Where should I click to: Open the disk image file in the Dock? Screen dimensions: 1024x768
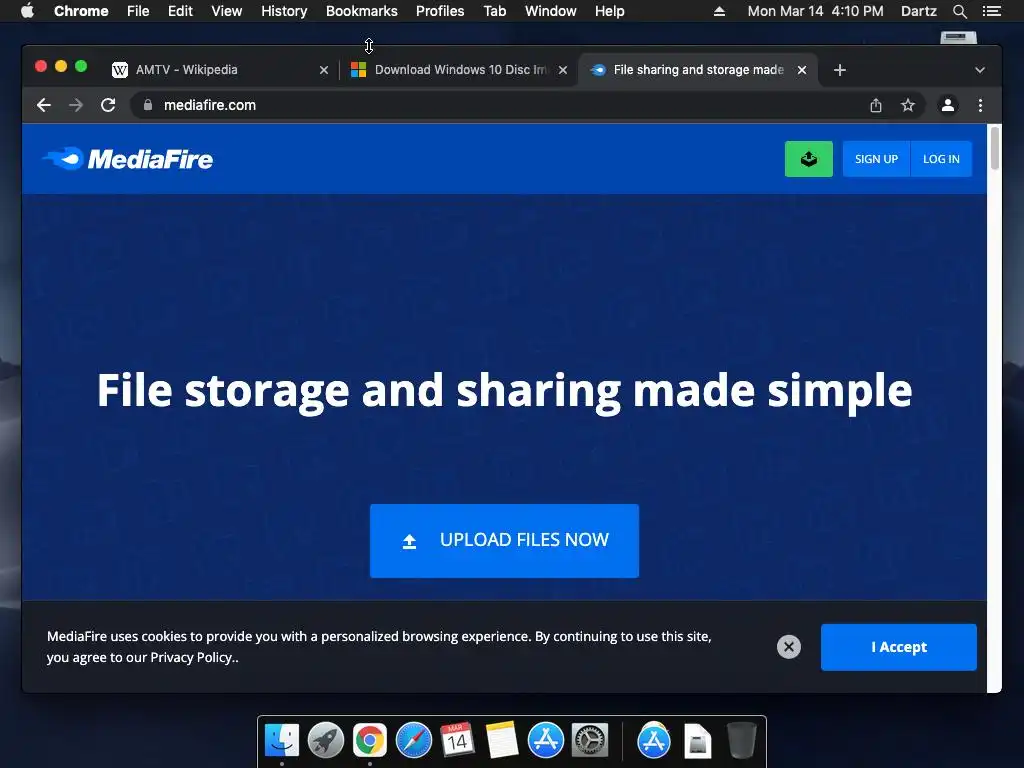tap(697, 741)
